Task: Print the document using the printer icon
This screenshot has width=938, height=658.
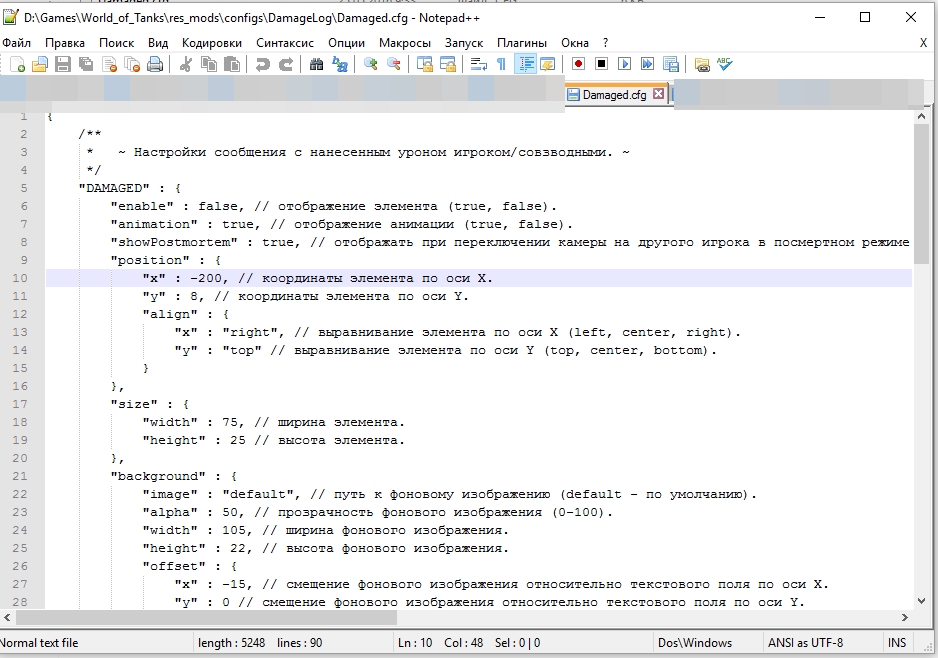Action: coord(155,64)
